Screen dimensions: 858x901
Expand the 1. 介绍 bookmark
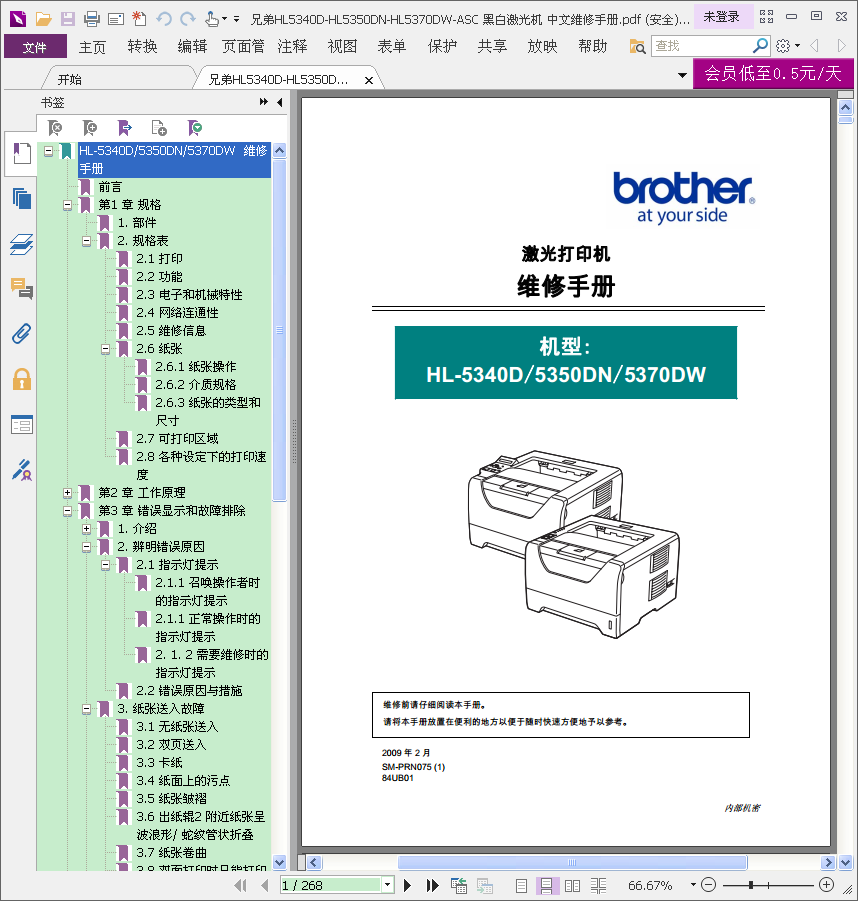pos(87,529)
